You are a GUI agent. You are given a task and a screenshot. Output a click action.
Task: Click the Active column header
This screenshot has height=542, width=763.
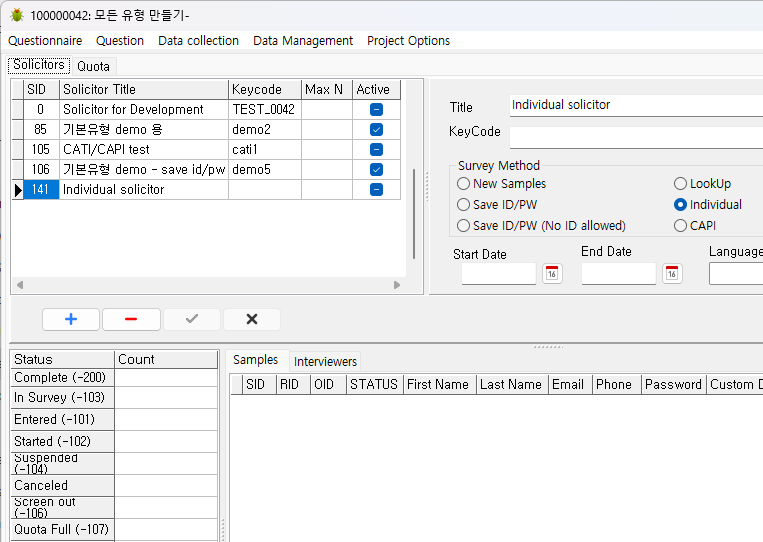pos(376,90)
